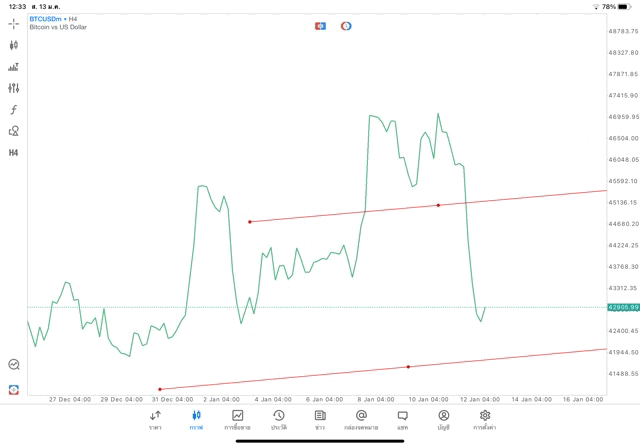Viewport: 640px width, 447px height.
Task: Open the การซื้อขาย trade tab
Action: (238, 419)
